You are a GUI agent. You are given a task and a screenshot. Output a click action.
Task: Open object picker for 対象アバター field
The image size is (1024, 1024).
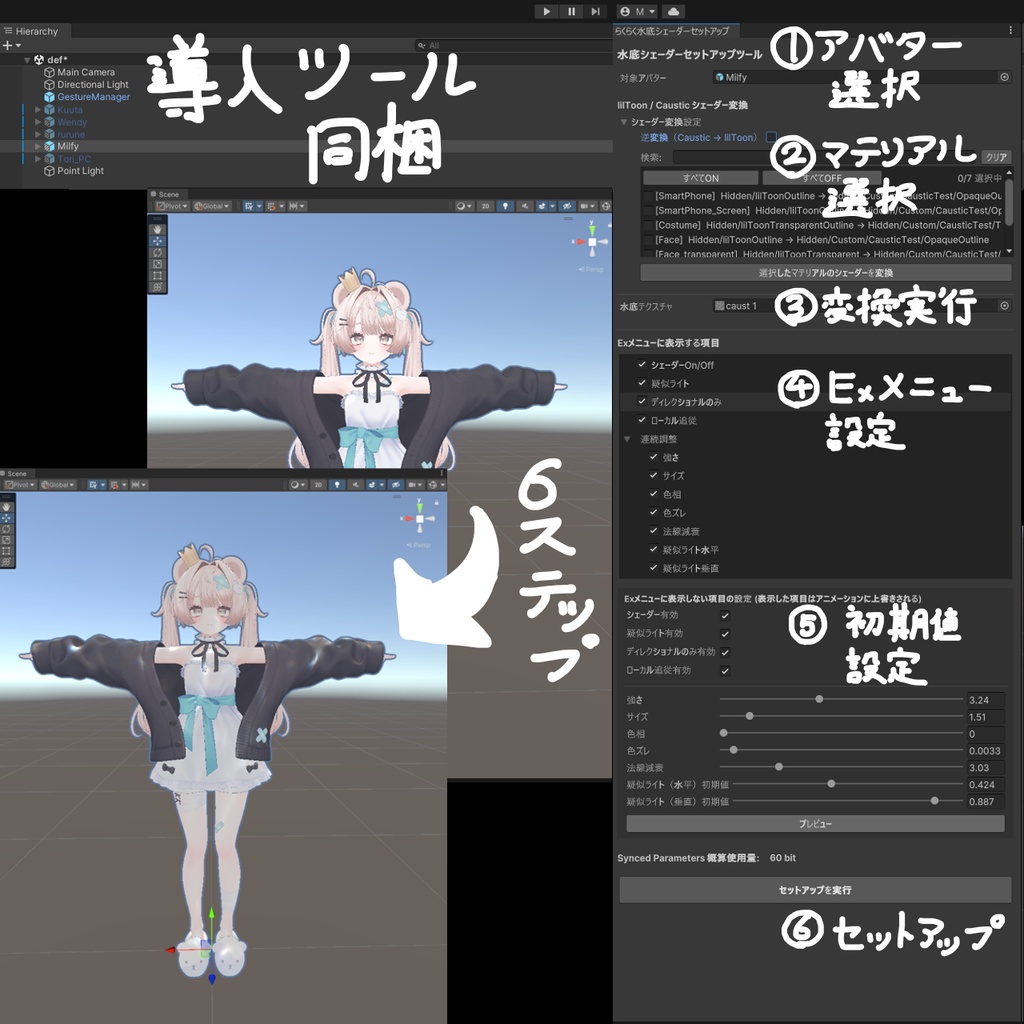(x=1004, y=77)
